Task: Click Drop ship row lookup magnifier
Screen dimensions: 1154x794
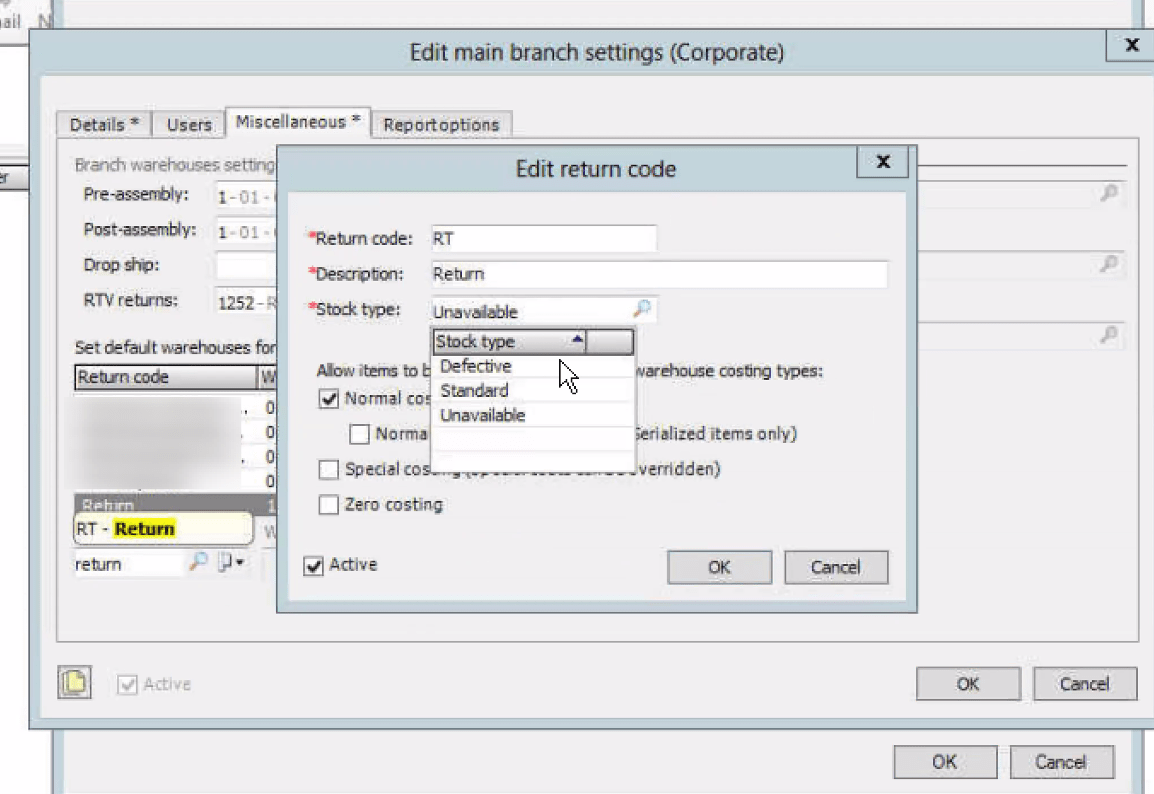Action: click(1108, 264)
